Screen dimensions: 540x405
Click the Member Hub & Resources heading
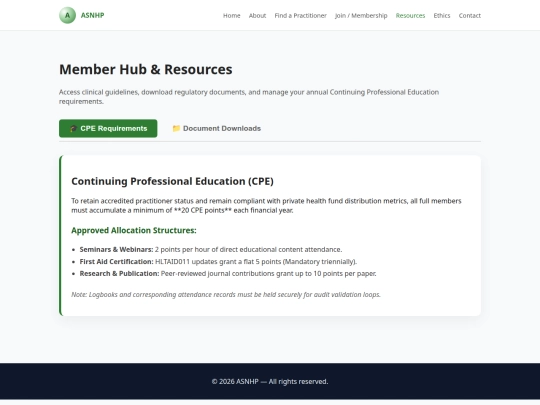tap(146, 69)
